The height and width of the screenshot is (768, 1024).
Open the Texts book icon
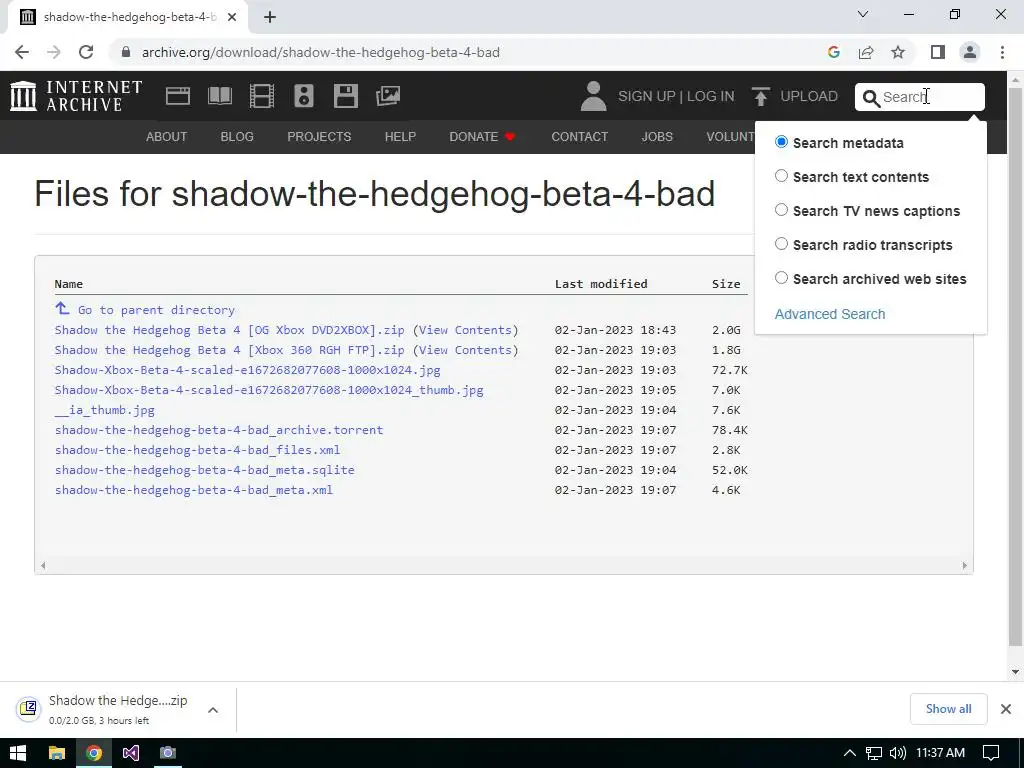click(219, 96)
